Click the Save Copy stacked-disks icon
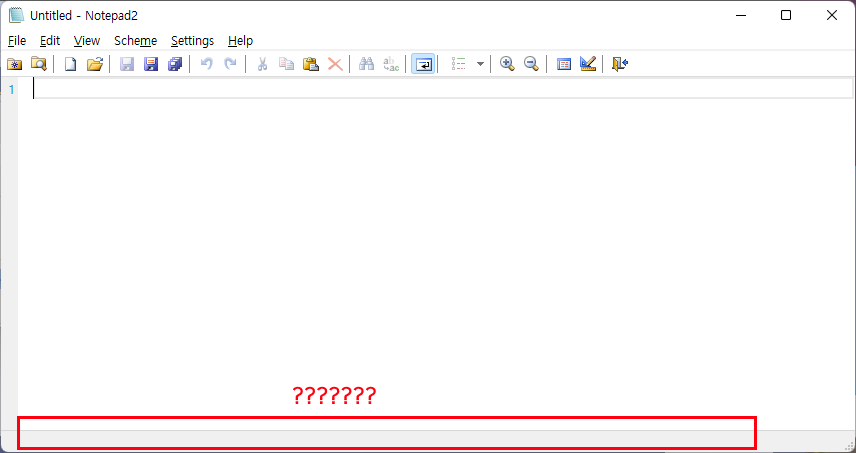 [x=175, y=64]
